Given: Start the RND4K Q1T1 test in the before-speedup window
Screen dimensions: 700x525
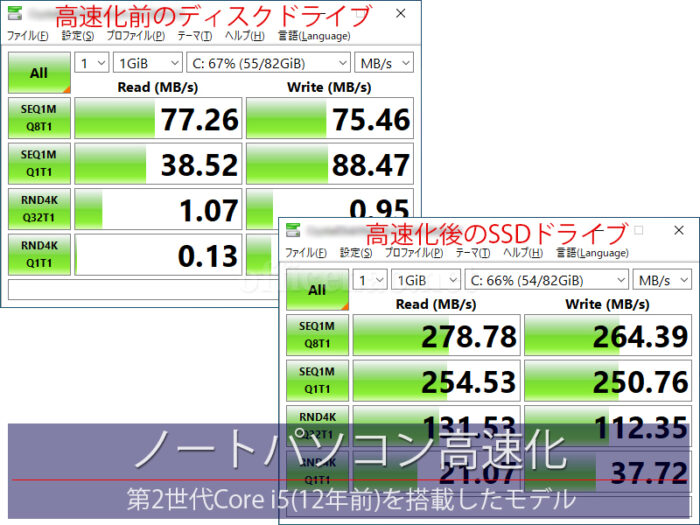Looking at the screenshot, I should pos(39,254).
